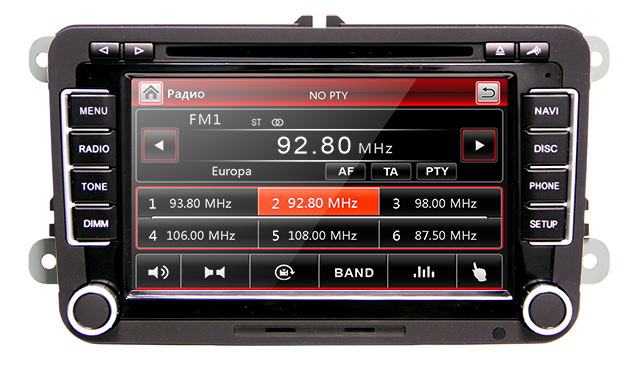Hit the physical previous track left-triangle button
The image size is (640, 366).
coord(104,51)
